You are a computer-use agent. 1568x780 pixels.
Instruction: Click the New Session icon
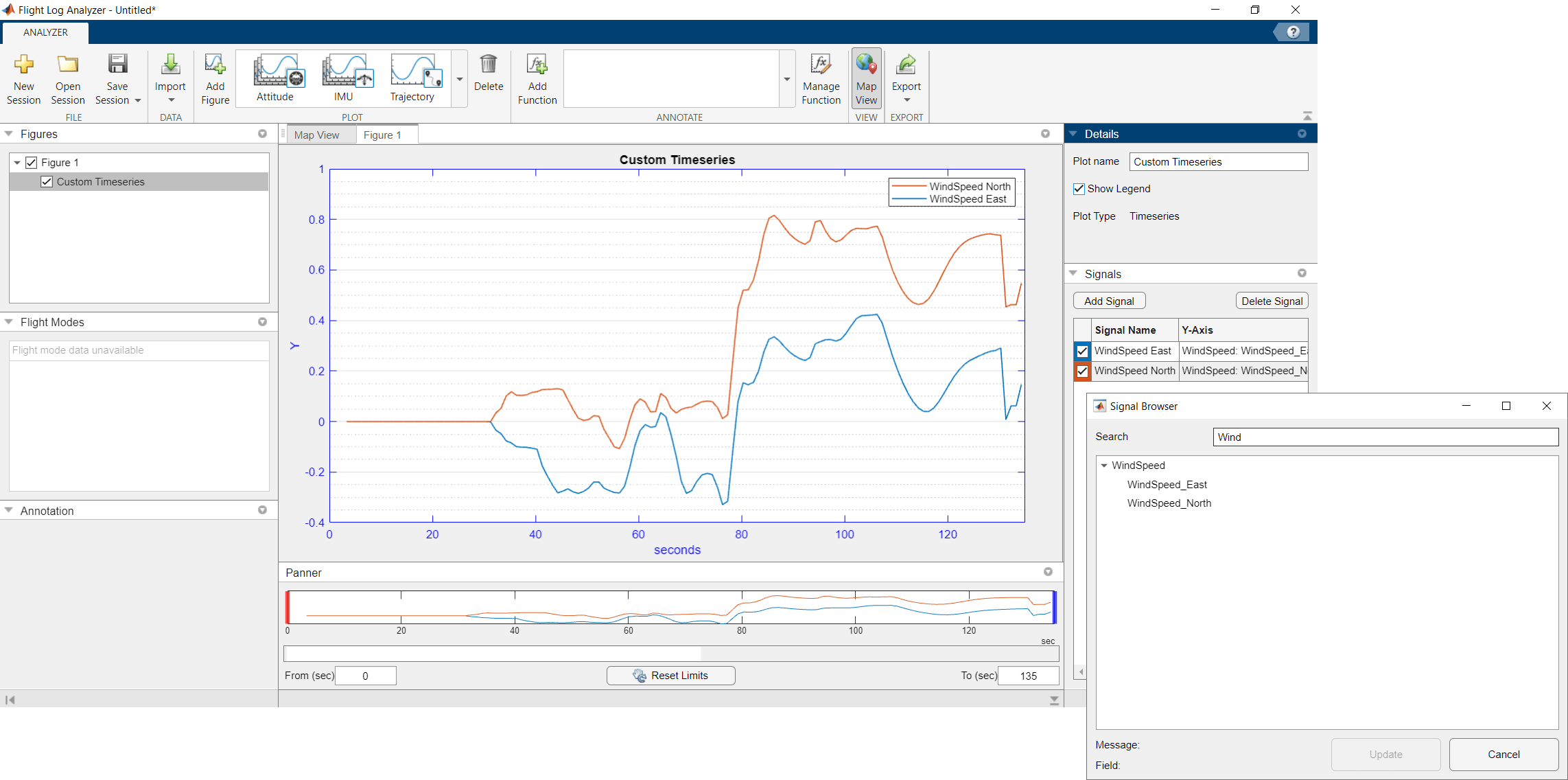(23, 65)
